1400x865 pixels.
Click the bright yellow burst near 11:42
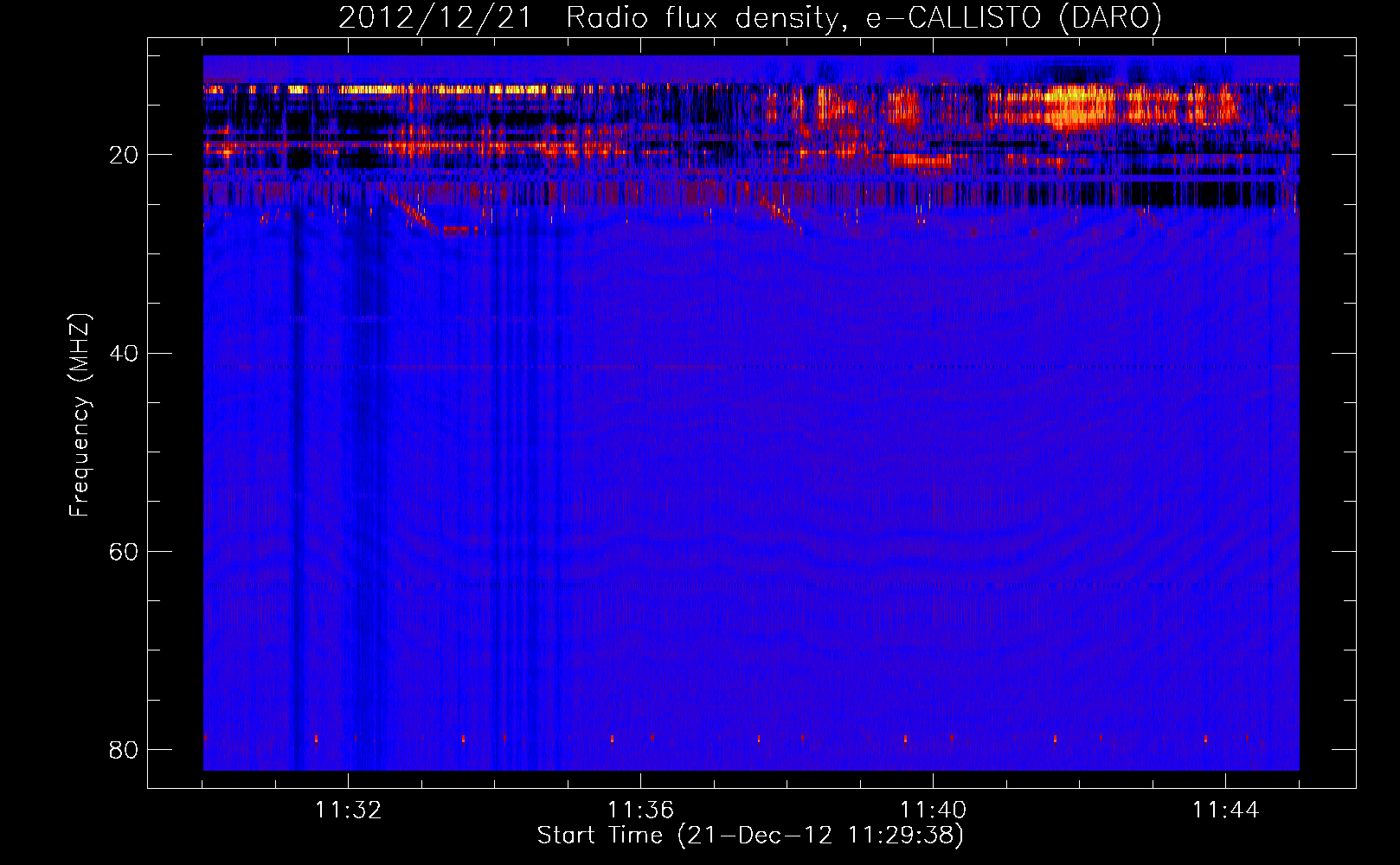tap(1077, 106)
